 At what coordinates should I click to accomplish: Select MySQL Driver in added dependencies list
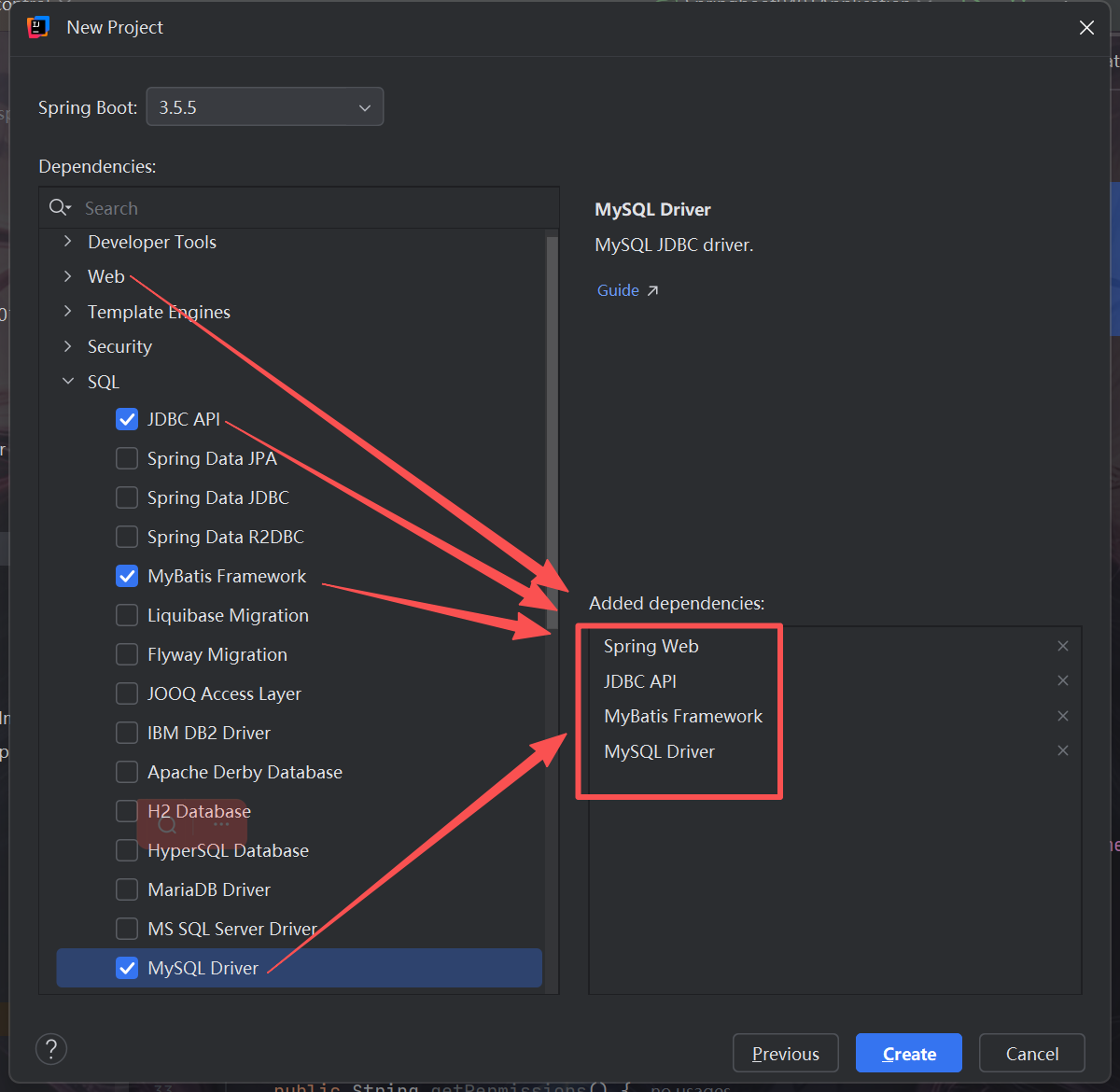(659, 751)
